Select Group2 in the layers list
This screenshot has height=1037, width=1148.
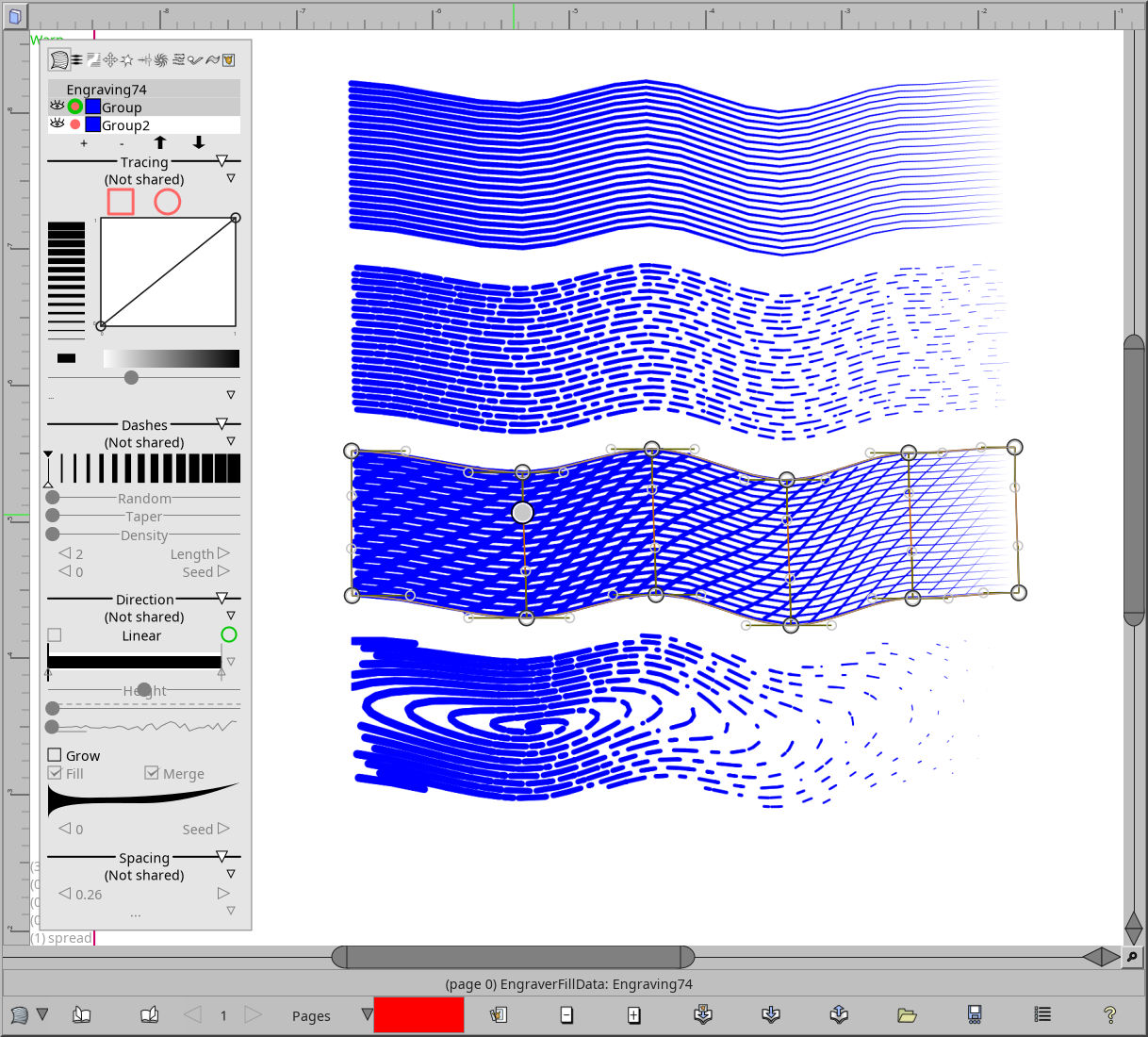(x=123, y=124)
